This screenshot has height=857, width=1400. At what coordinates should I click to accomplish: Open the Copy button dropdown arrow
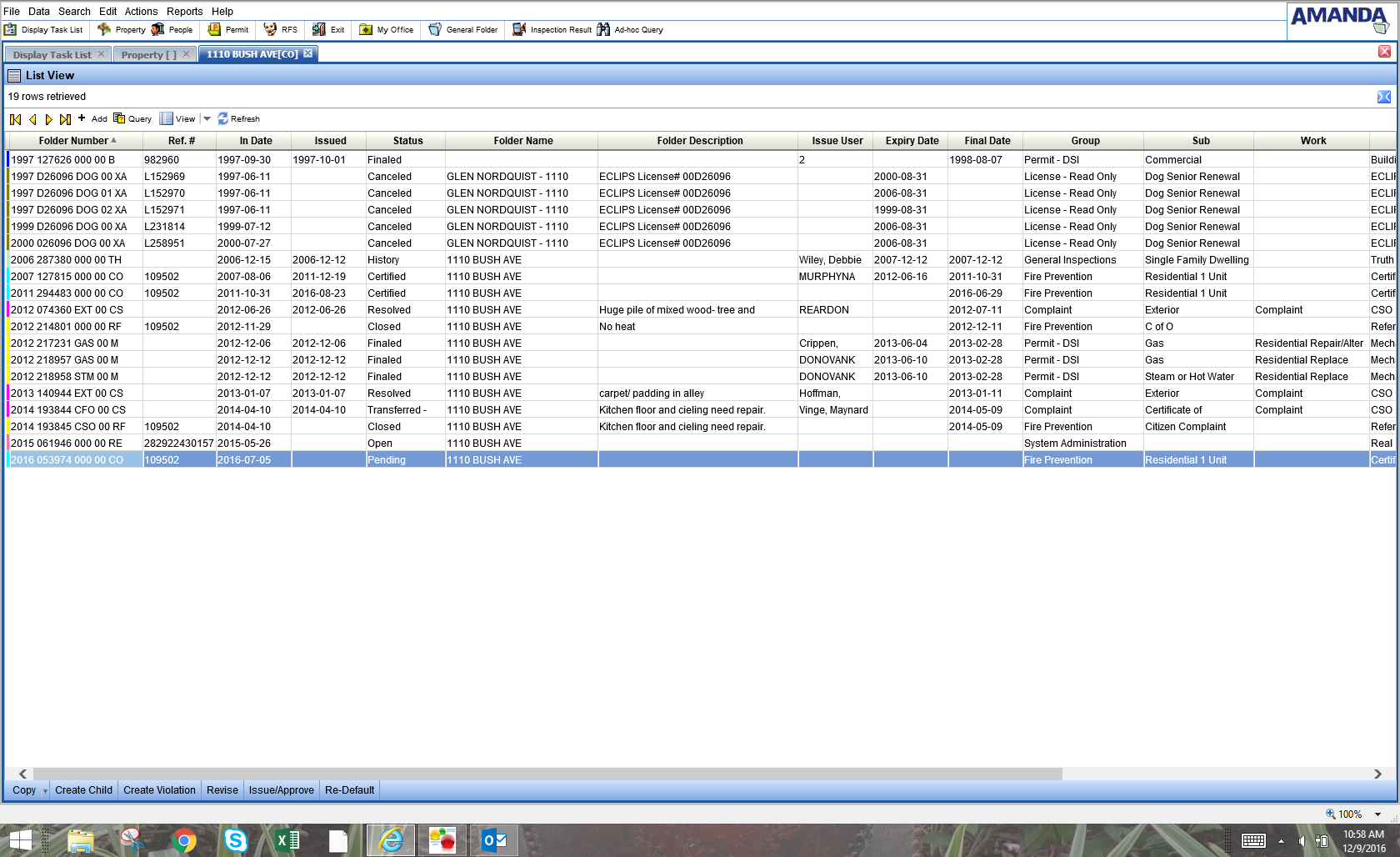tap(45, 791)
